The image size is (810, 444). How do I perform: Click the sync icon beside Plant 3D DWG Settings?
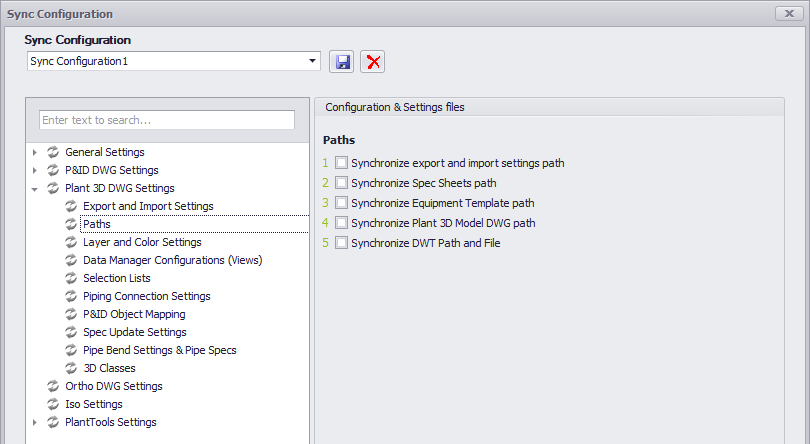click(53, 188)
